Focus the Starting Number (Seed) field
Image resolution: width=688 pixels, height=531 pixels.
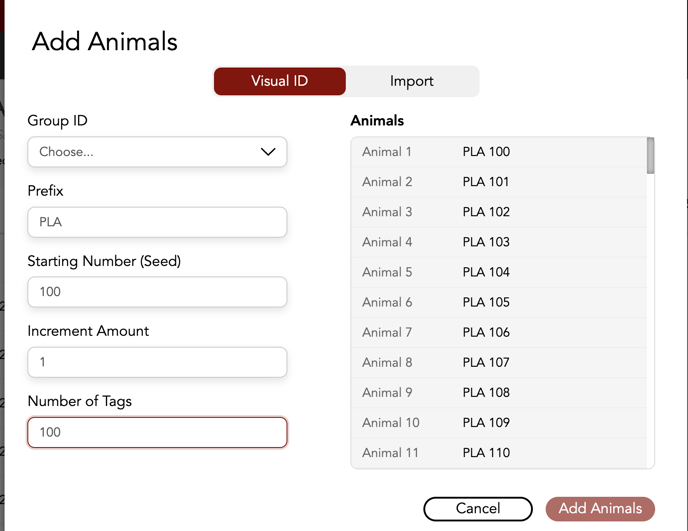tap(157, 292)
